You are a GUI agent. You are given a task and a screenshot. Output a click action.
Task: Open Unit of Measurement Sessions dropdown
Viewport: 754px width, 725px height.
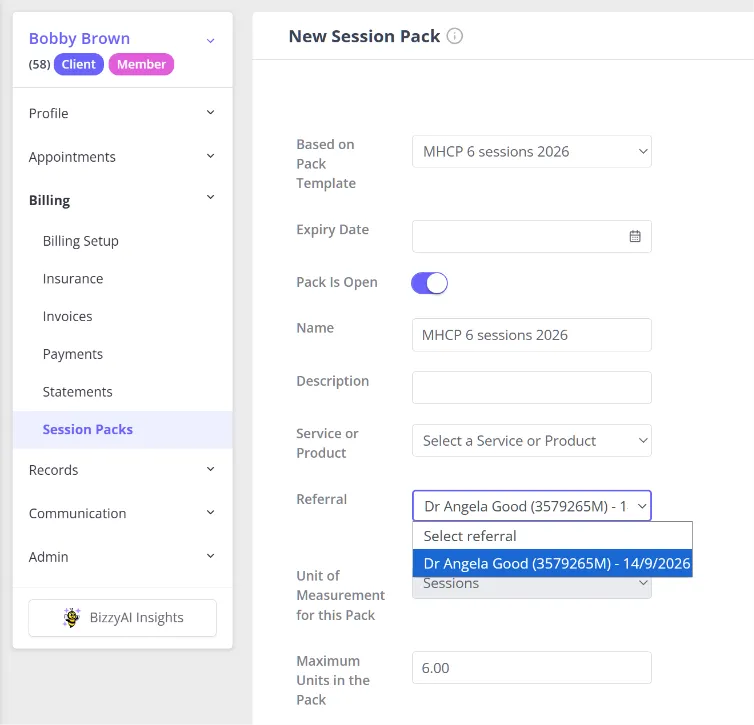(x=531, y=588)
